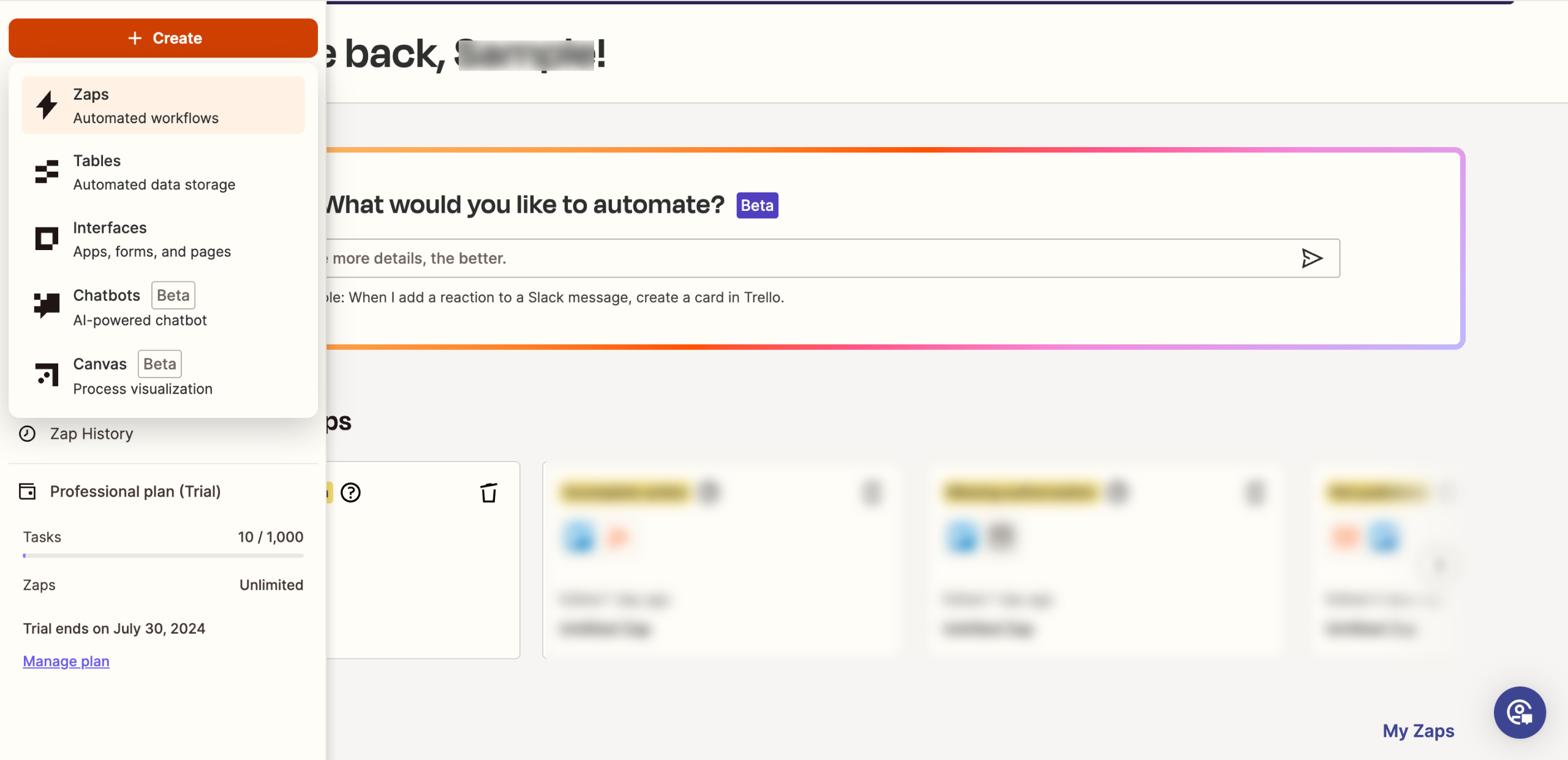The width and height of the screenshot is (1568, 760).
Task: Click the question mark help icon
Action: (x=350, y=493)
